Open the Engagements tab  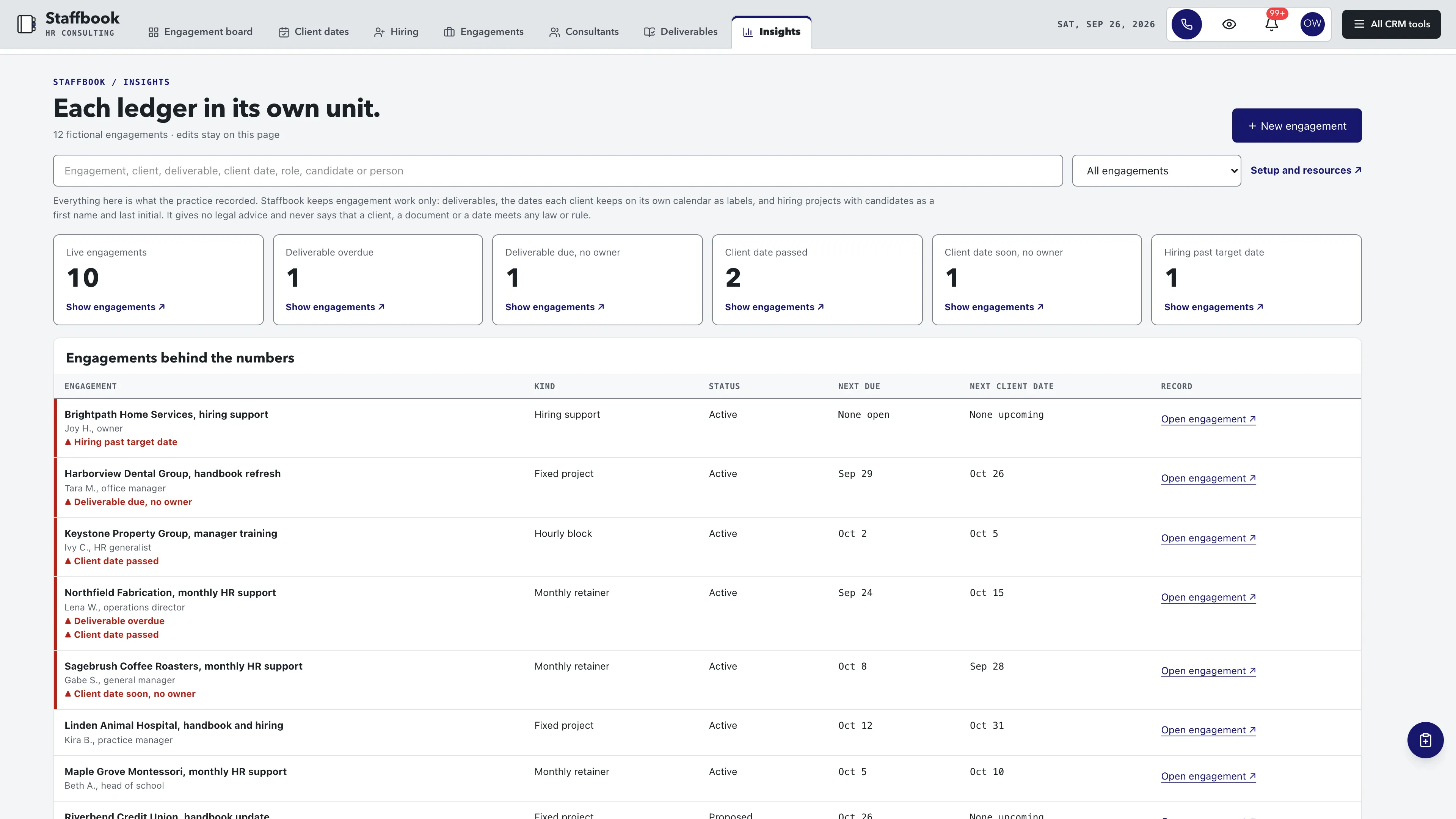point(484,31)
